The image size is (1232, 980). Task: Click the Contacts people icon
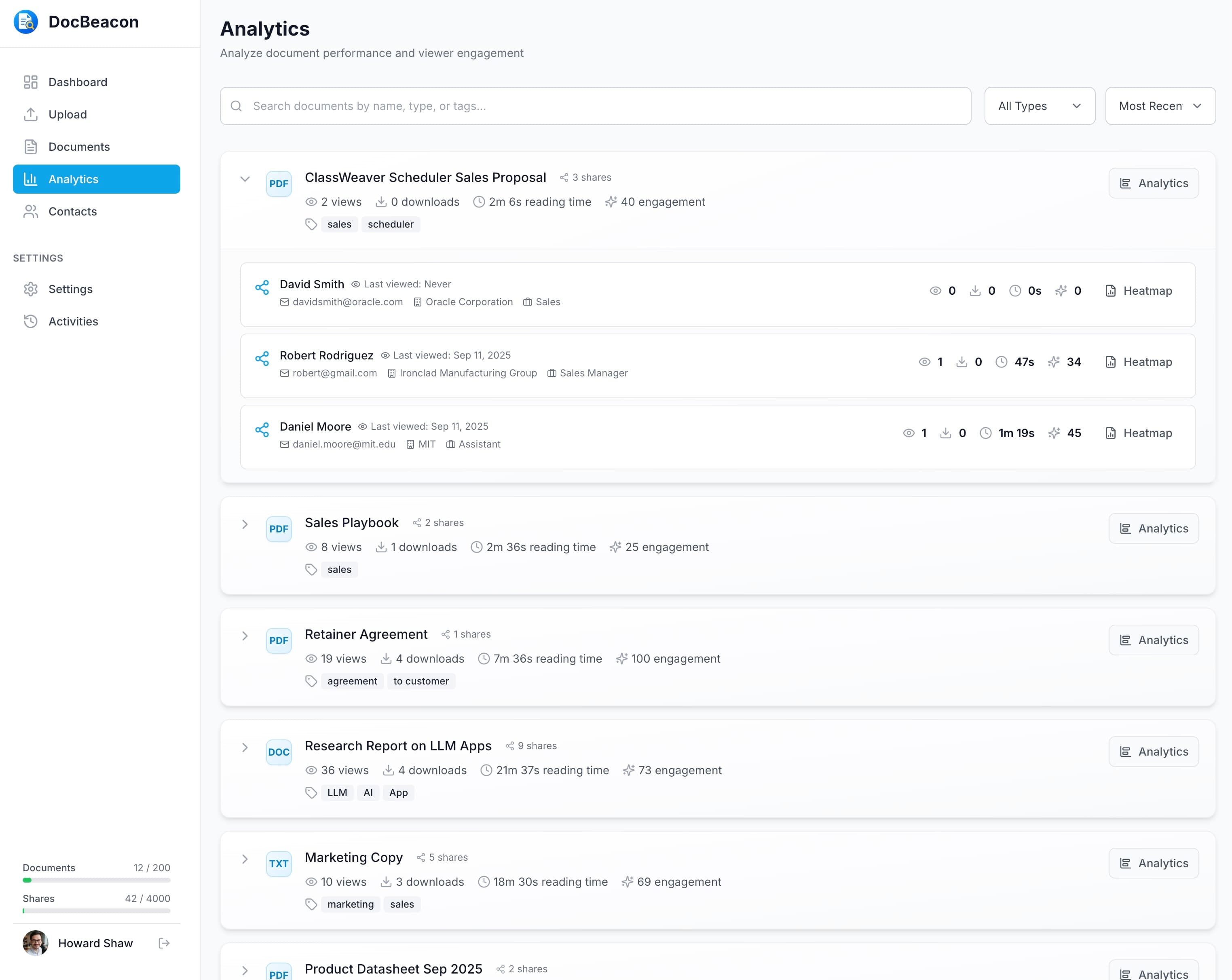click(31, 211)
